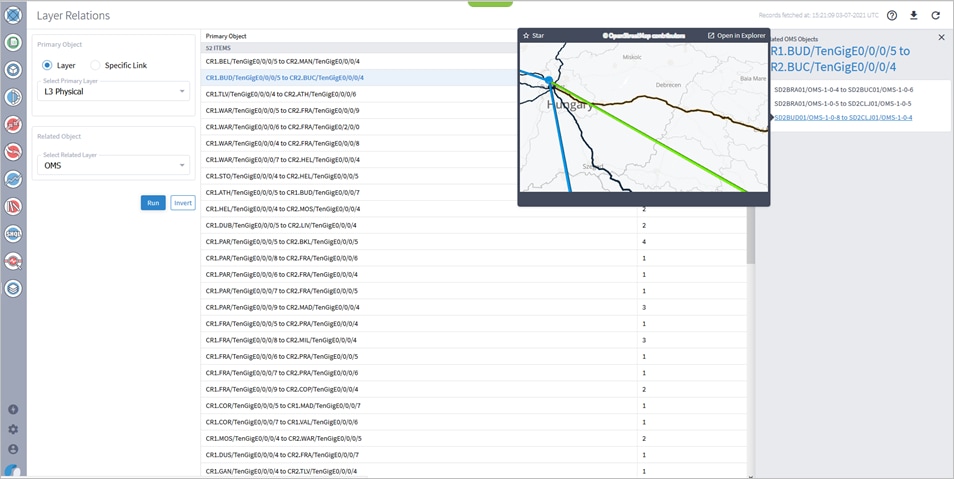
Task: Open the Select Primary Layer dropdown
Action: [114, 91]
